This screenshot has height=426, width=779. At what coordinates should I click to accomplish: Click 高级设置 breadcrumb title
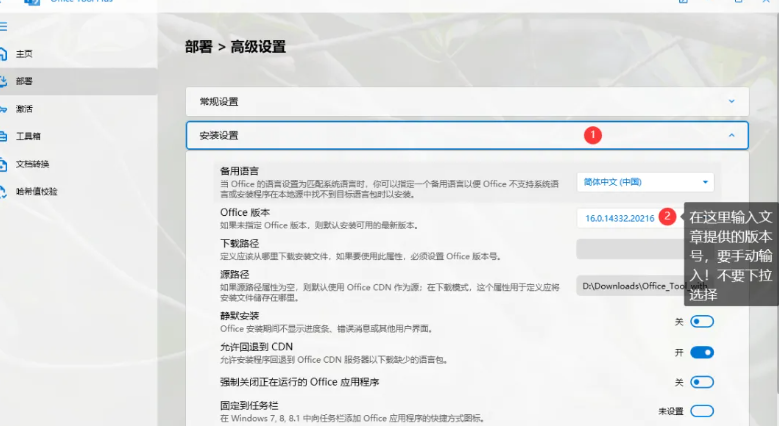(x=258, y=47)
